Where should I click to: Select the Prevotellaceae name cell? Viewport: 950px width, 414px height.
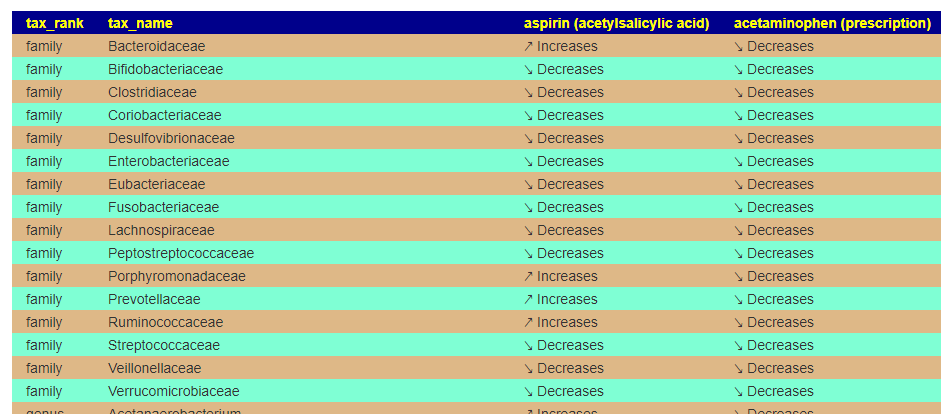pyautogui.click(x=154, y=299)
